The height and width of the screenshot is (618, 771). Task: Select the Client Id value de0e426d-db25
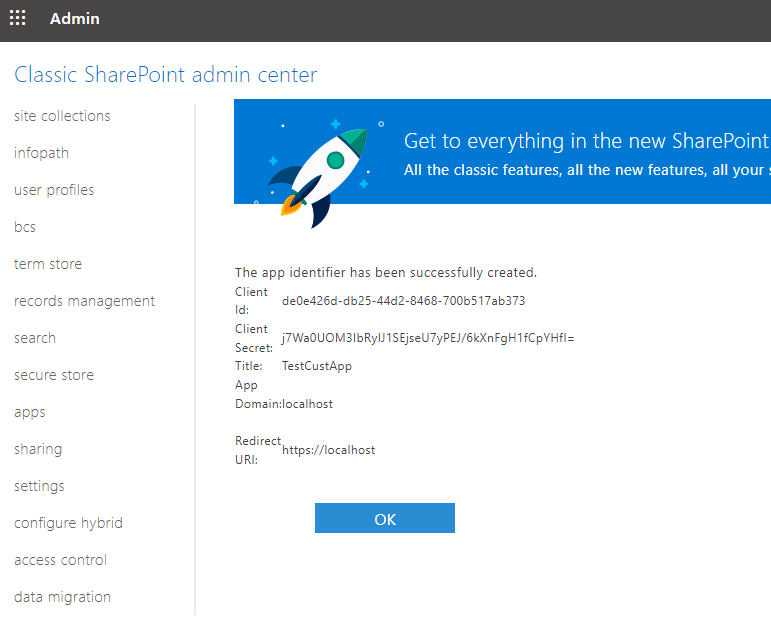pyautogui.click(x=404, y=301)
